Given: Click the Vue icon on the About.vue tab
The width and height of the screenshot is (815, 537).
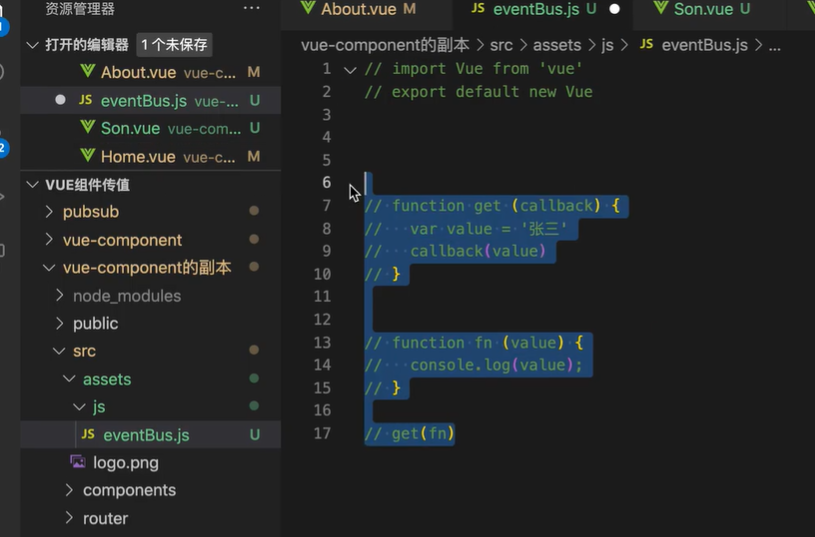Looking at the screenshot, I should 308,8.
